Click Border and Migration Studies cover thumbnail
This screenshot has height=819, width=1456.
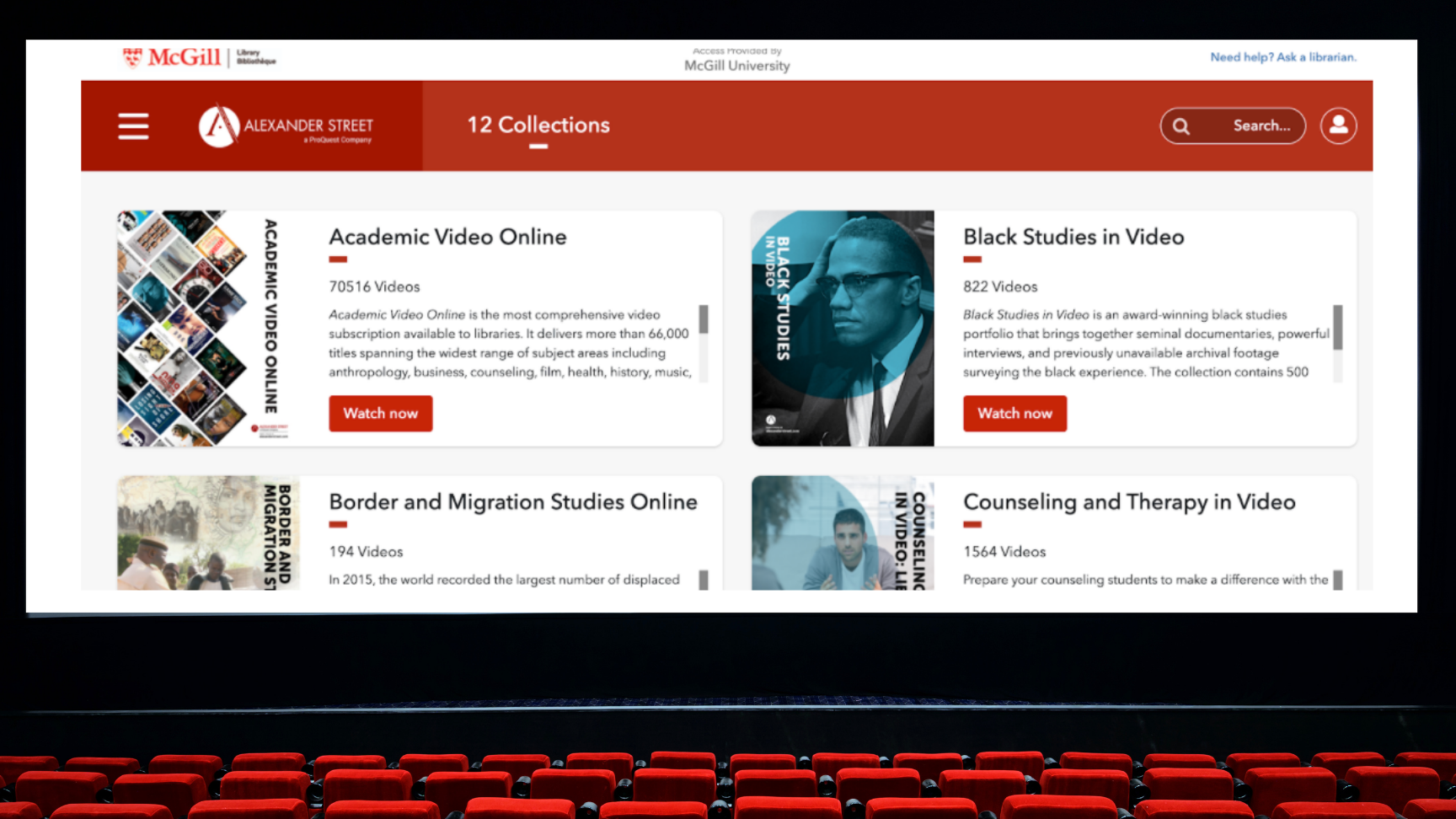coord(208,533)
